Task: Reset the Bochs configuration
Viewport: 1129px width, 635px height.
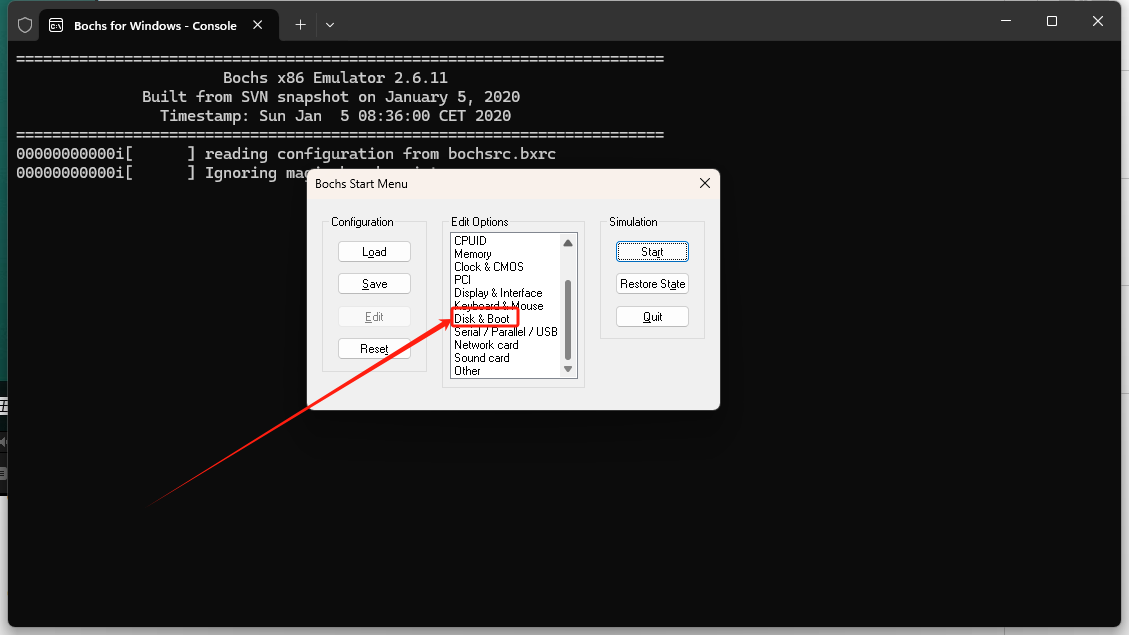Action: 374,348
